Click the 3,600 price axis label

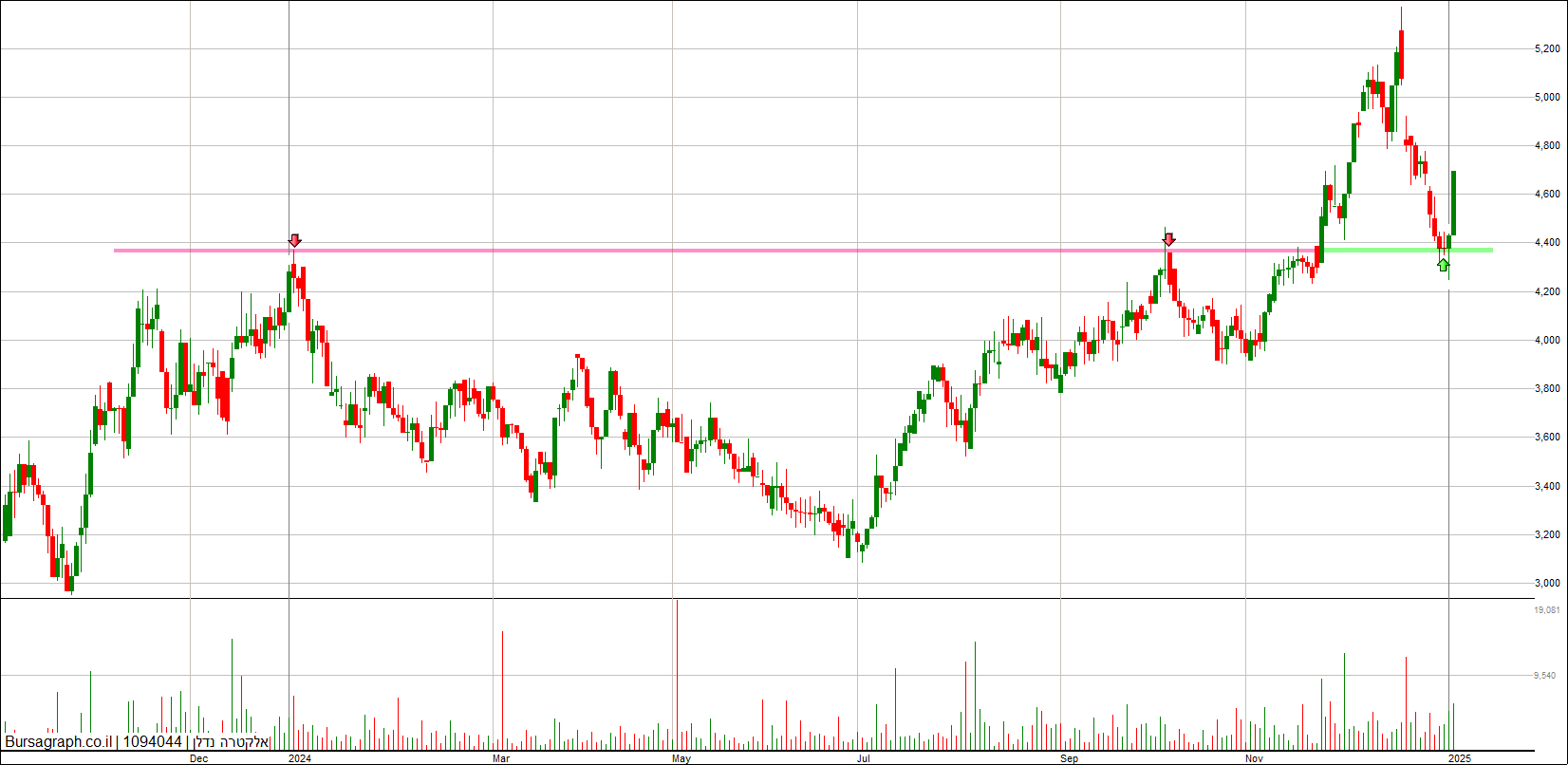(x=1548, y=438)
